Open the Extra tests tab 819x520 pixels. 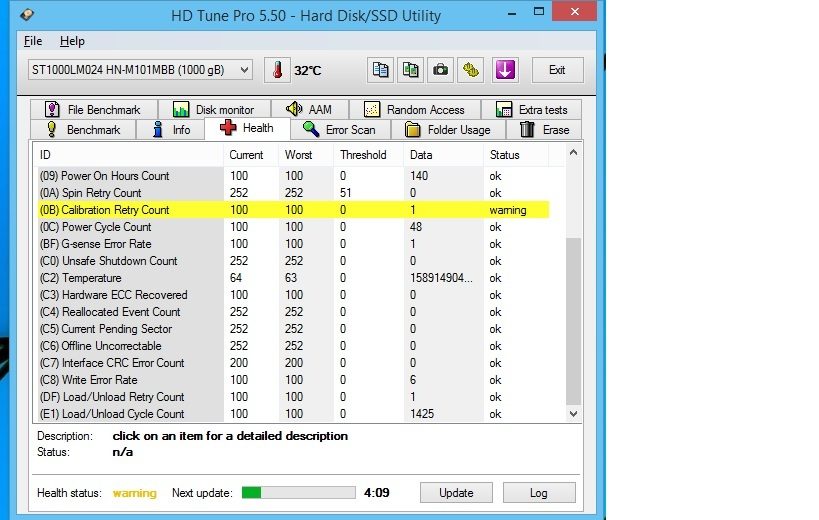[x=531, y=110]
